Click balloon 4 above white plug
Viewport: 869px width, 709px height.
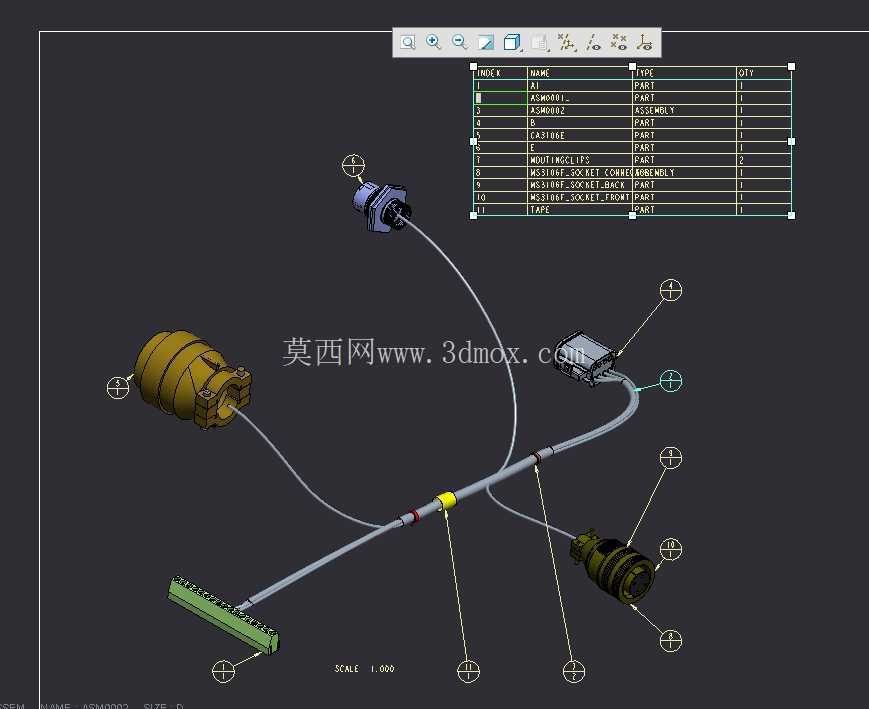click(671, 290)
